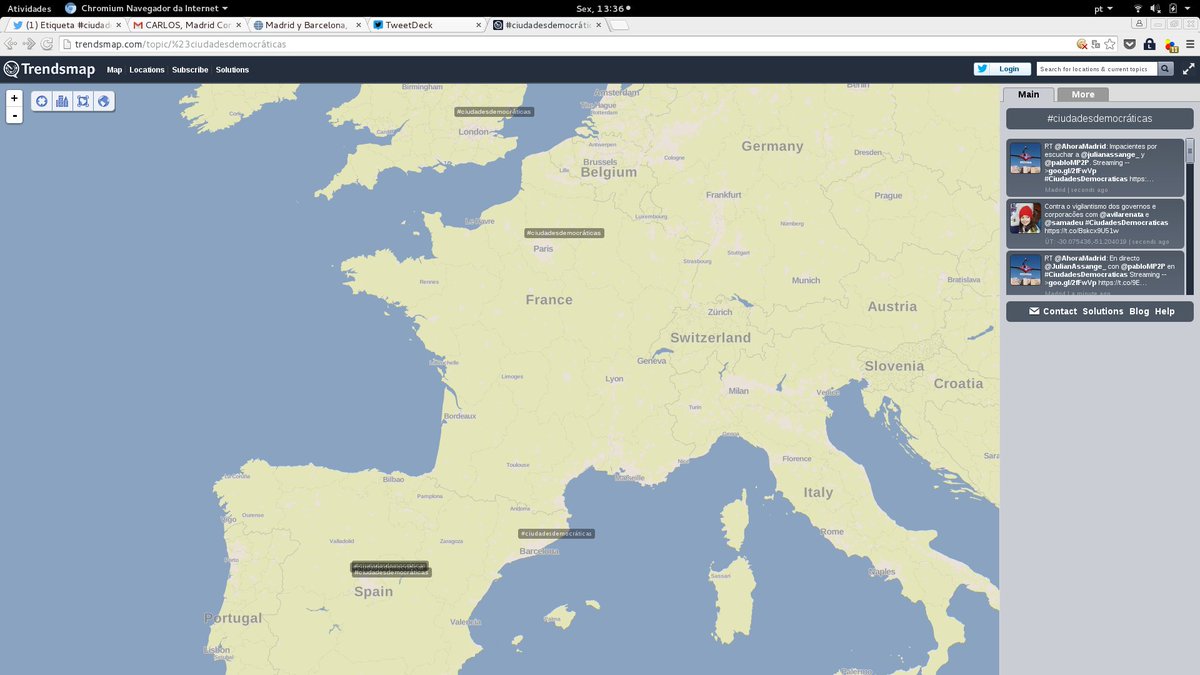
Task: Zoom out the map with minus button
Action: 14,115
